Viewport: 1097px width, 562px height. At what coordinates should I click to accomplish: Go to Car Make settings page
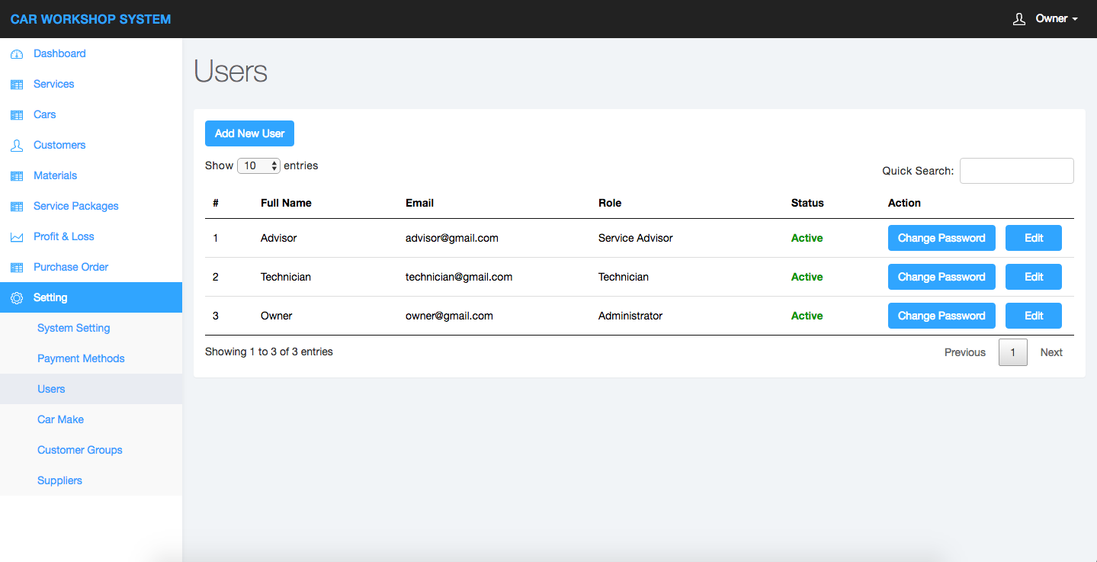[x=60, y=419]
